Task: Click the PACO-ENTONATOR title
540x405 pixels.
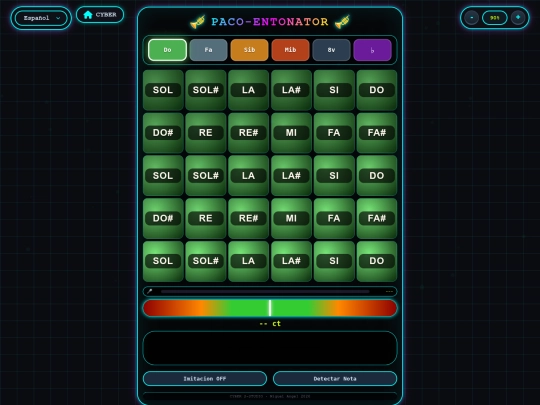Action: (270, 22)
